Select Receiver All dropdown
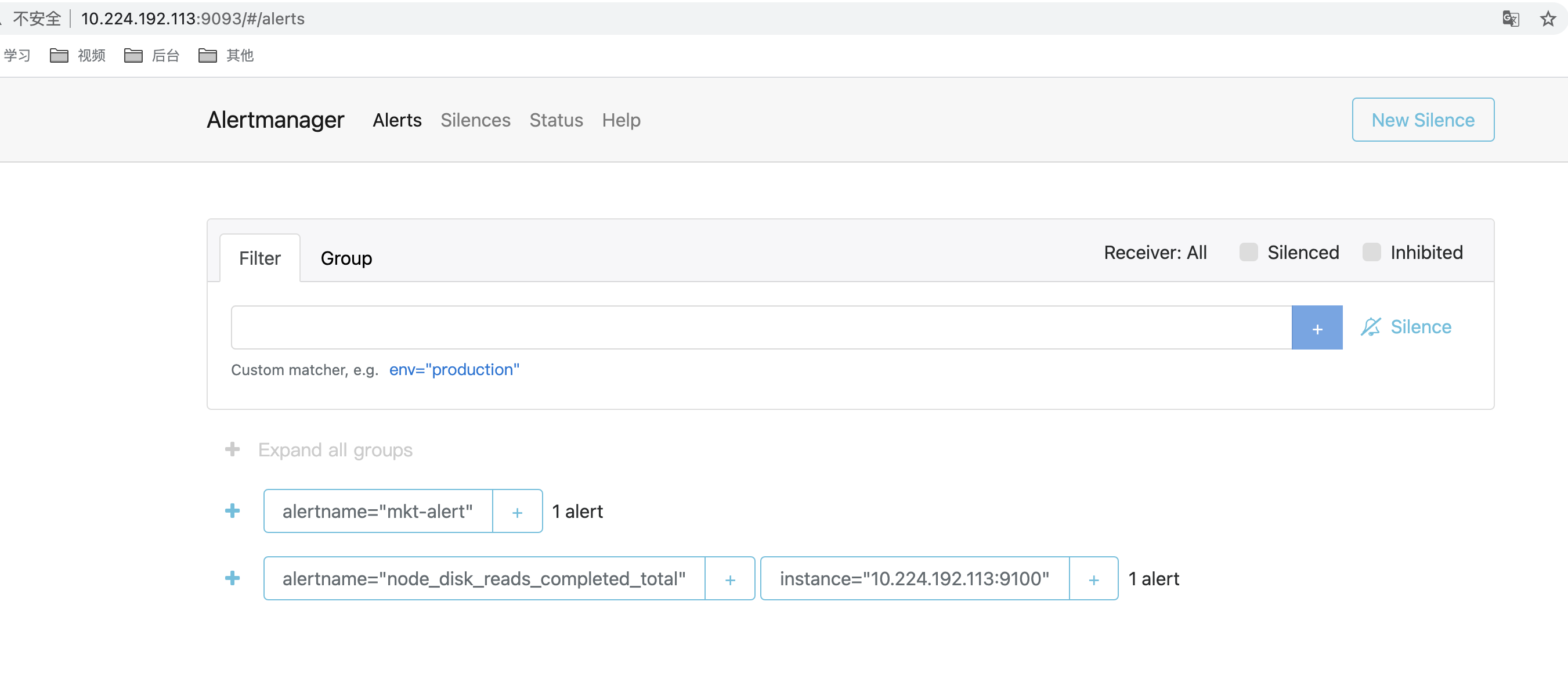This screenshot has width=1568, height=677. point(1155,253)
